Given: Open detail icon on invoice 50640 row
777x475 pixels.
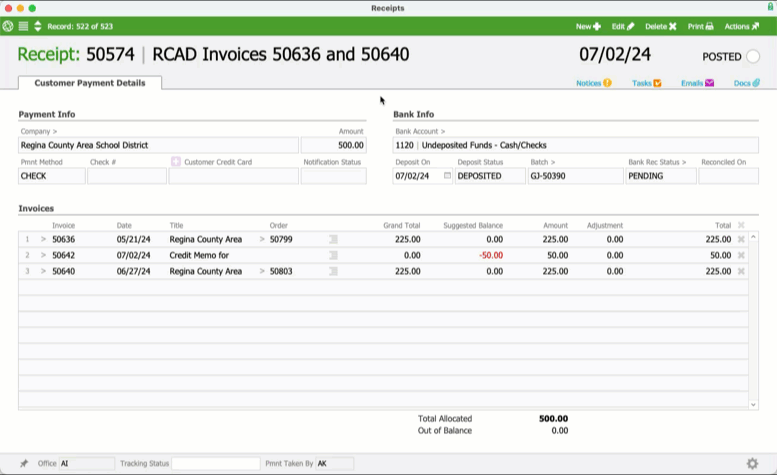Looking at the screenshot, I should pos(333,271).
